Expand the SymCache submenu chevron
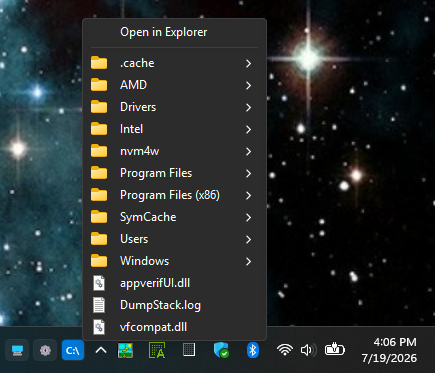435x373 pixels. (248, 217)
